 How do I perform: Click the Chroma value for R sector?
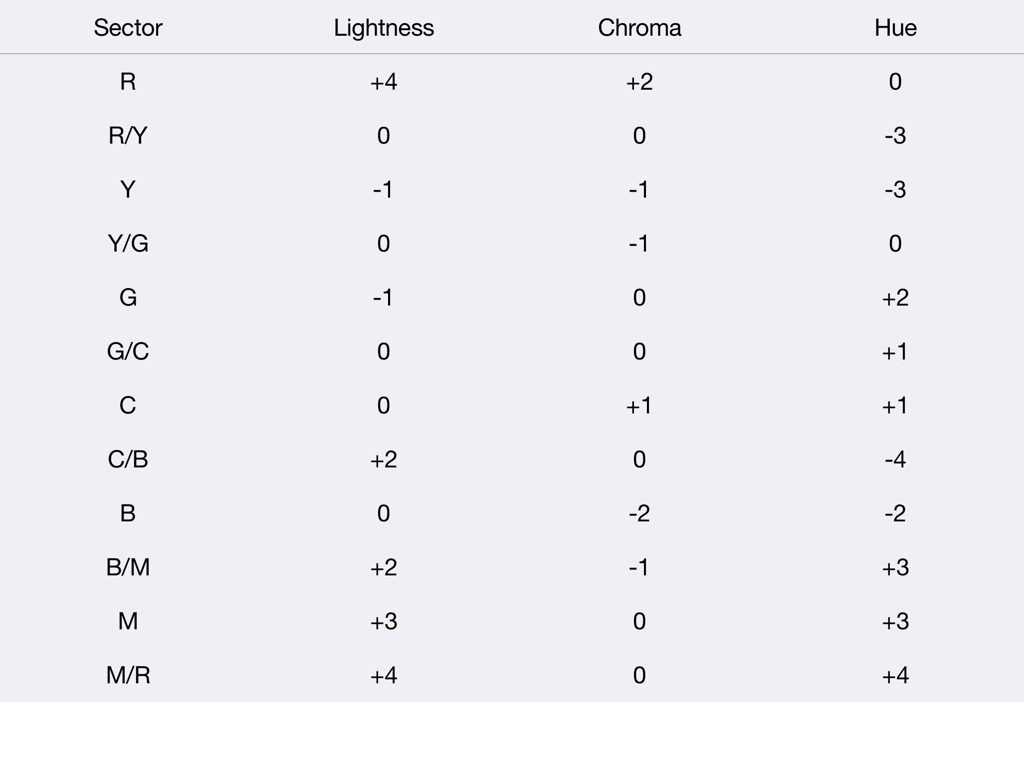pyautogui.click(x=639, y=82)
